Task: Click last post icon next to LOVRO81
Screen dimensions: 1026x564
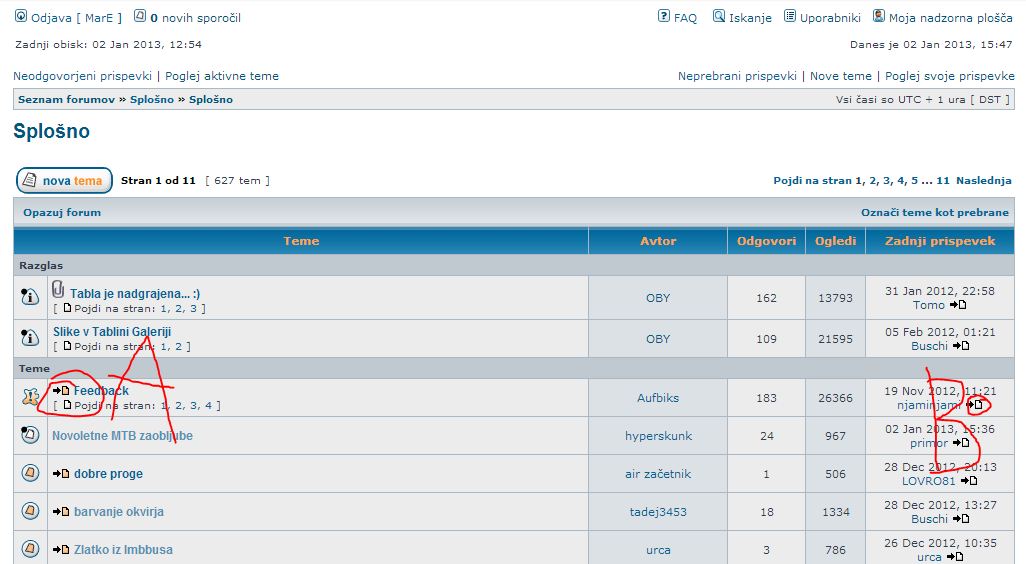Action: [x=969, y=481]
